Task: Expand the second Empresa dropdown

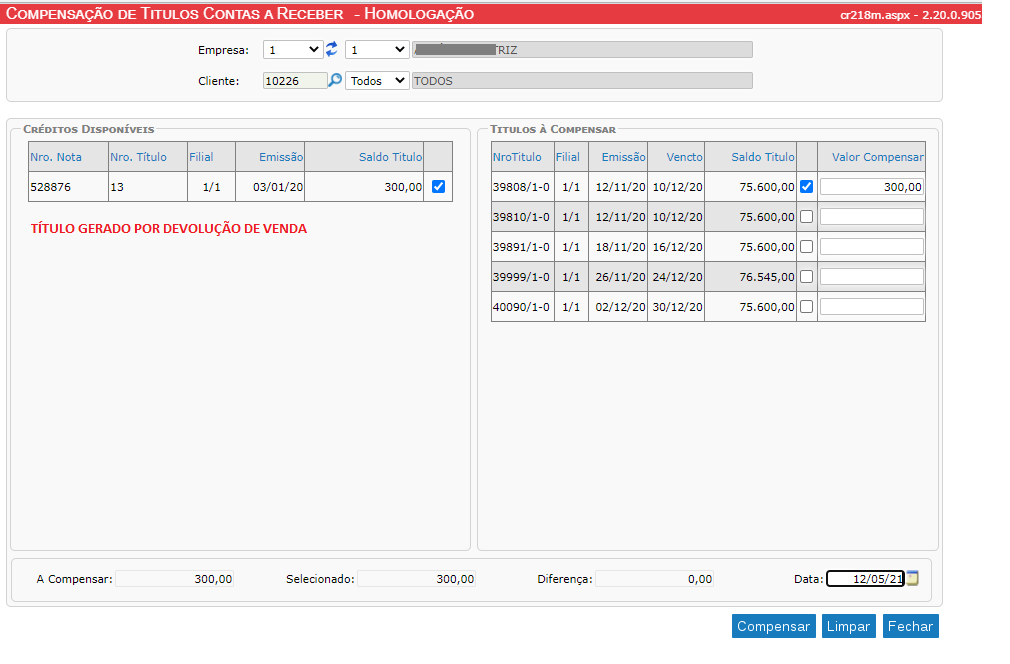Action: click(x=377, y=50)
